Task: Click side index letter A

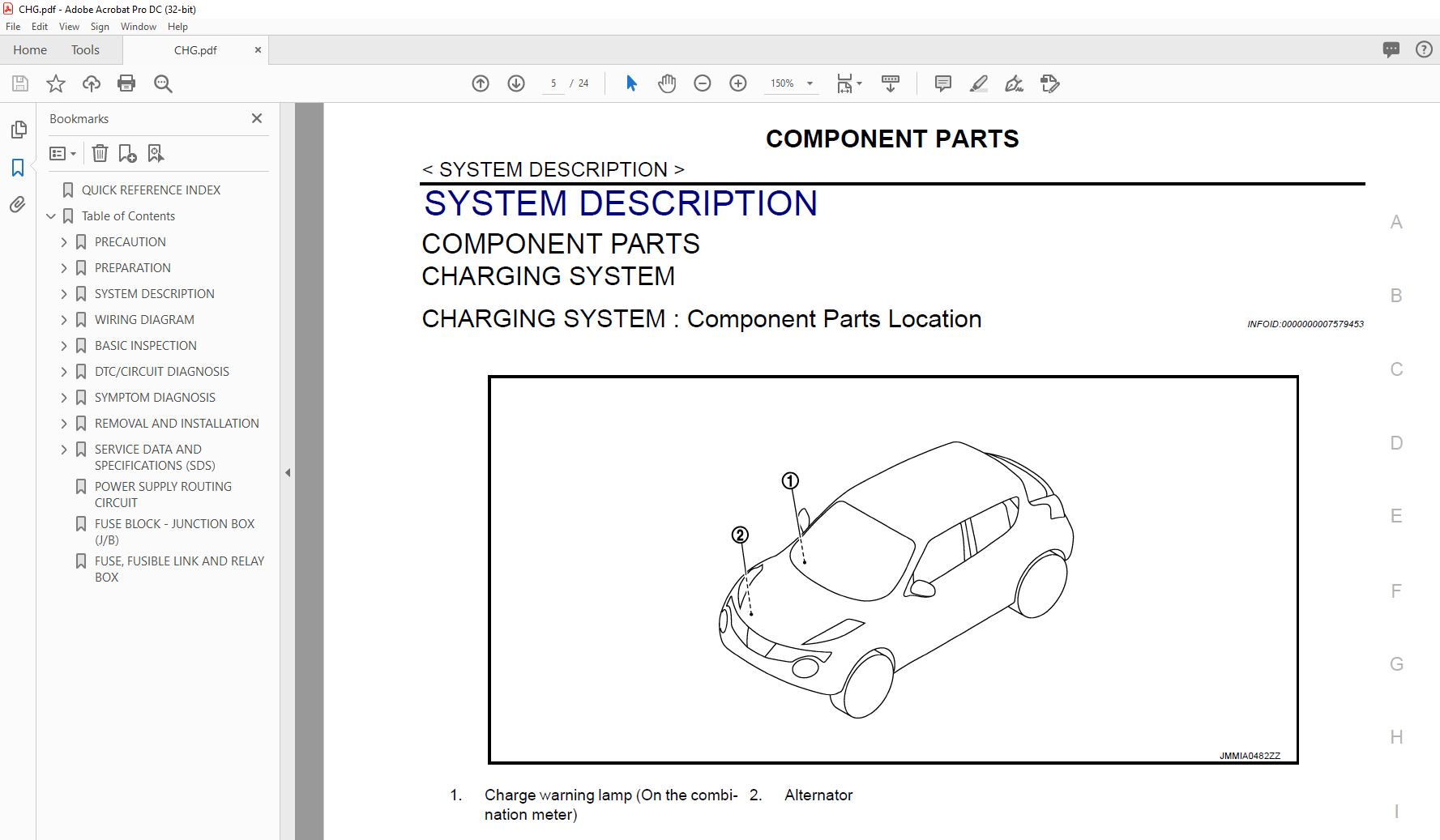Action: tap(1396, 222)
